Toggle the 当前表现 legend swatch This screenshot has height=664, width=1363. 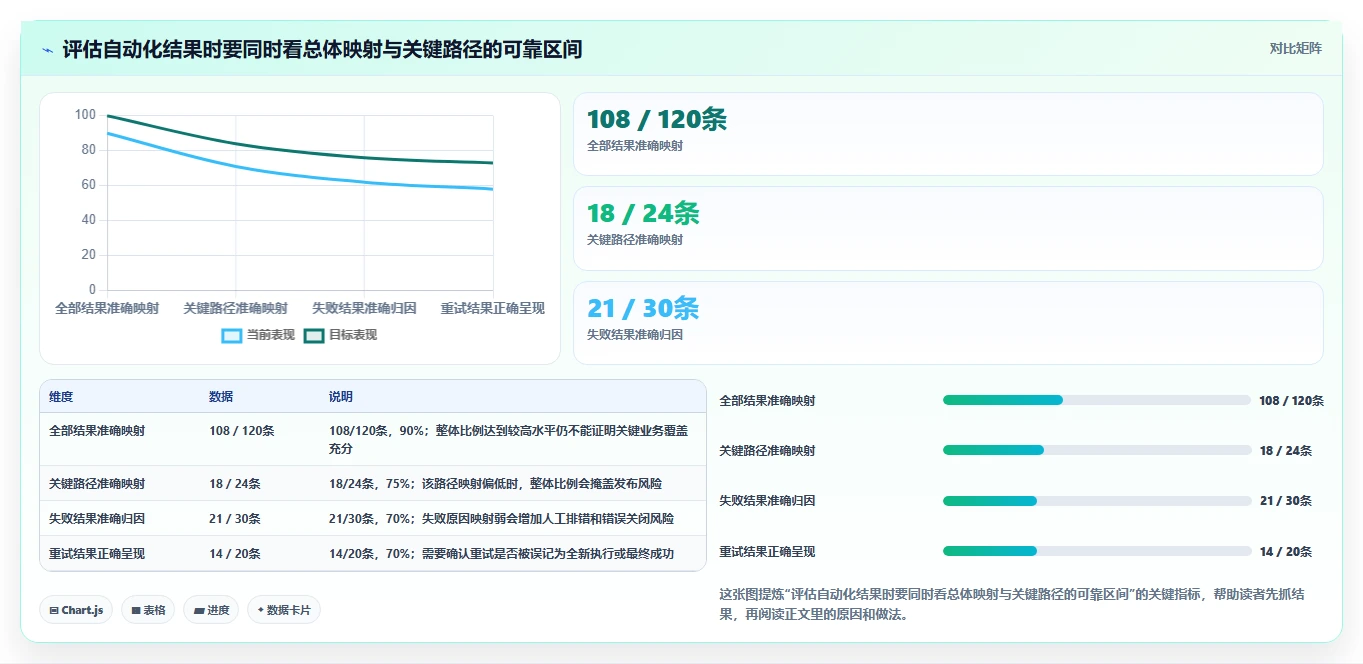232,336
